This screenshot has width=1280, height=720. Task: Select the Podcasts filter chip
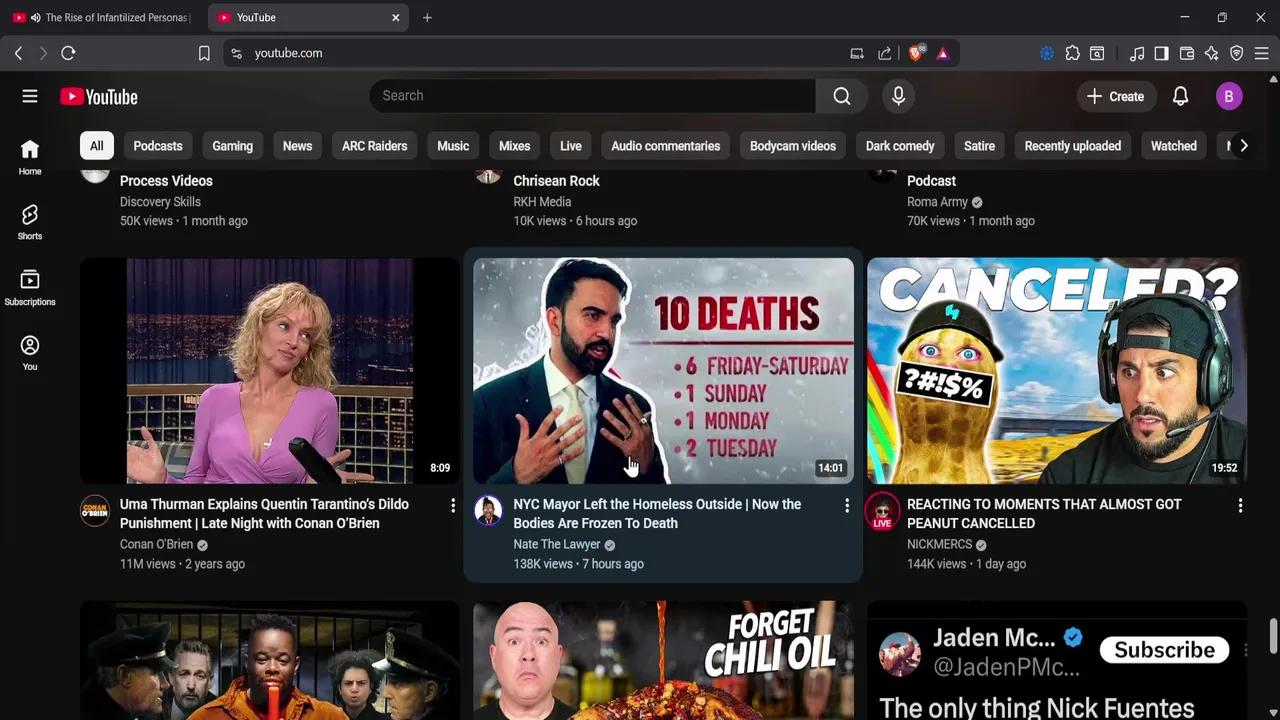pyautogui.click(x=158, y=146)
